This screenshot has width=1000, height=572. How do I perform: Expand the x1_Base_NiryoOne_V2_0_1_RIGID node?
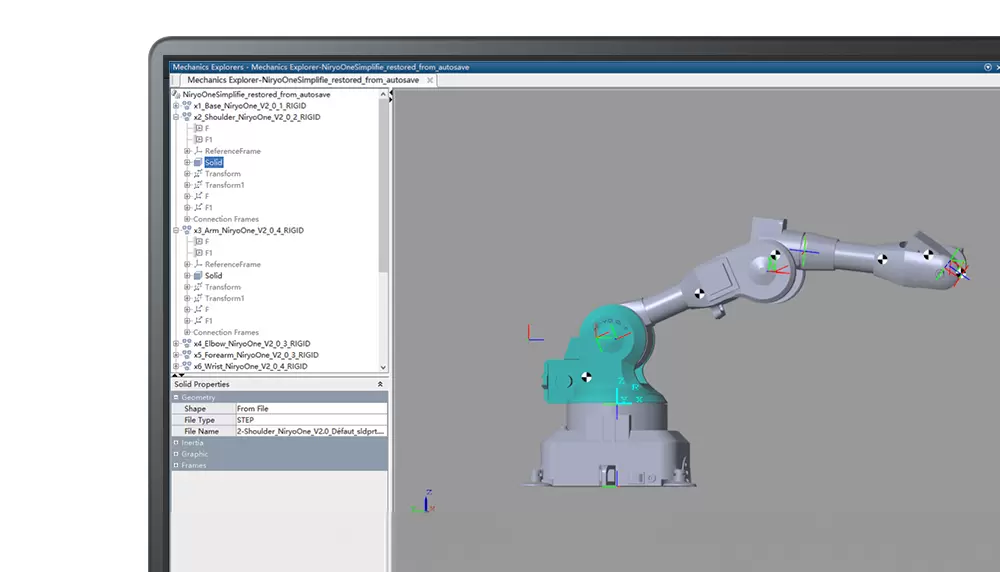coord(176,105)
